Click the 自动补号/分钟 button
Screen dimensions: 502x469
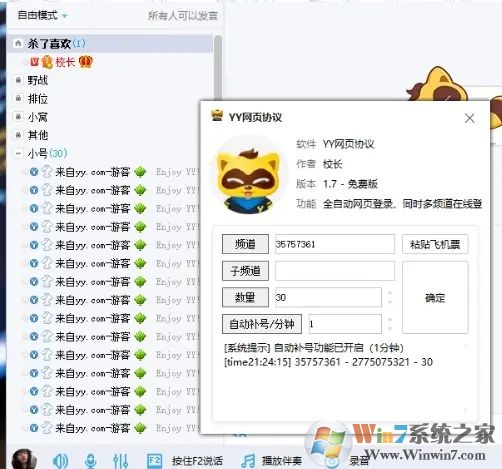[262, 324]
